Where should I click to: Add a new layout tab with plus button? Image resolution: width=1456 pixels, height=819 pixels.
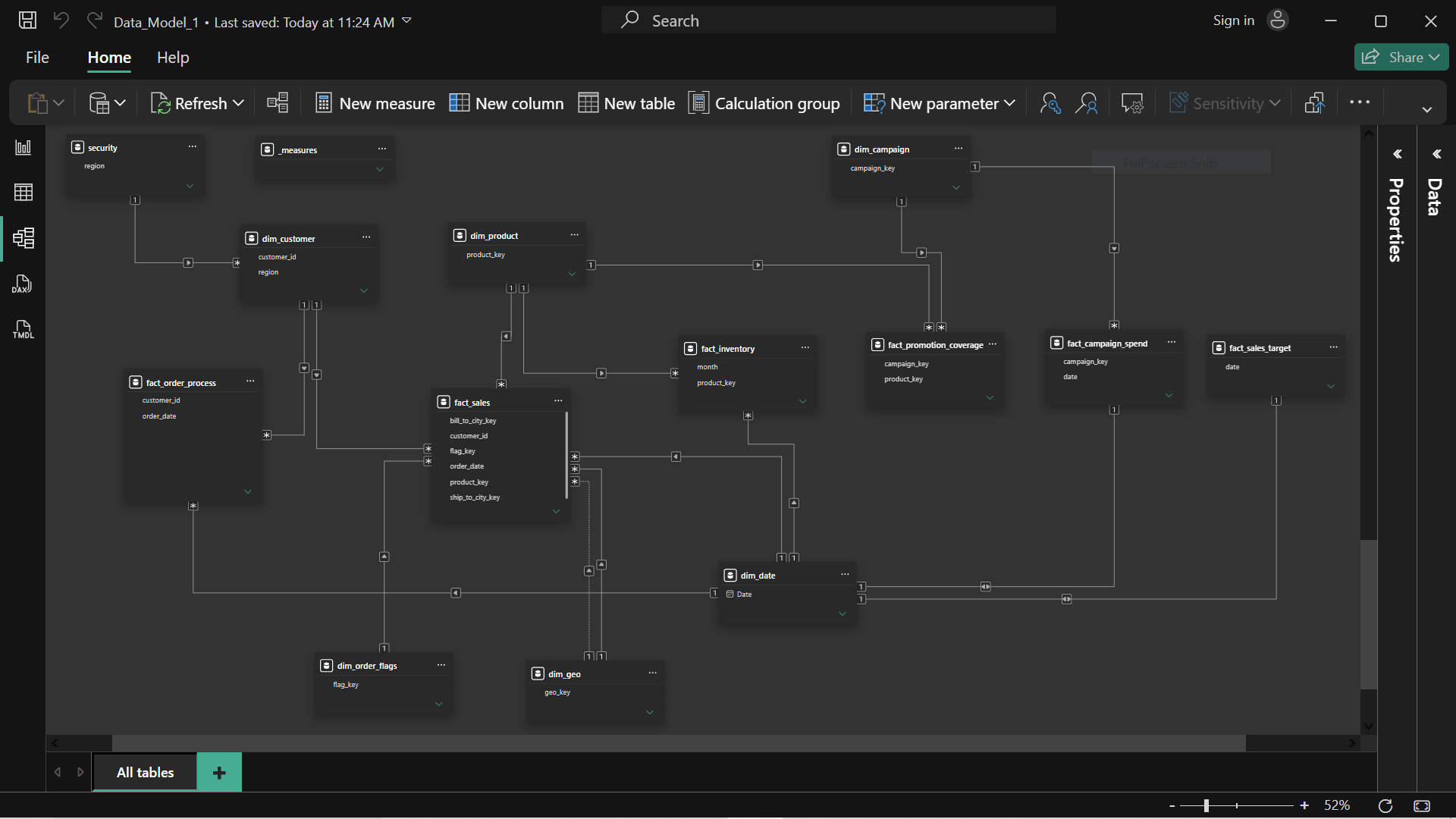point(219,772)
